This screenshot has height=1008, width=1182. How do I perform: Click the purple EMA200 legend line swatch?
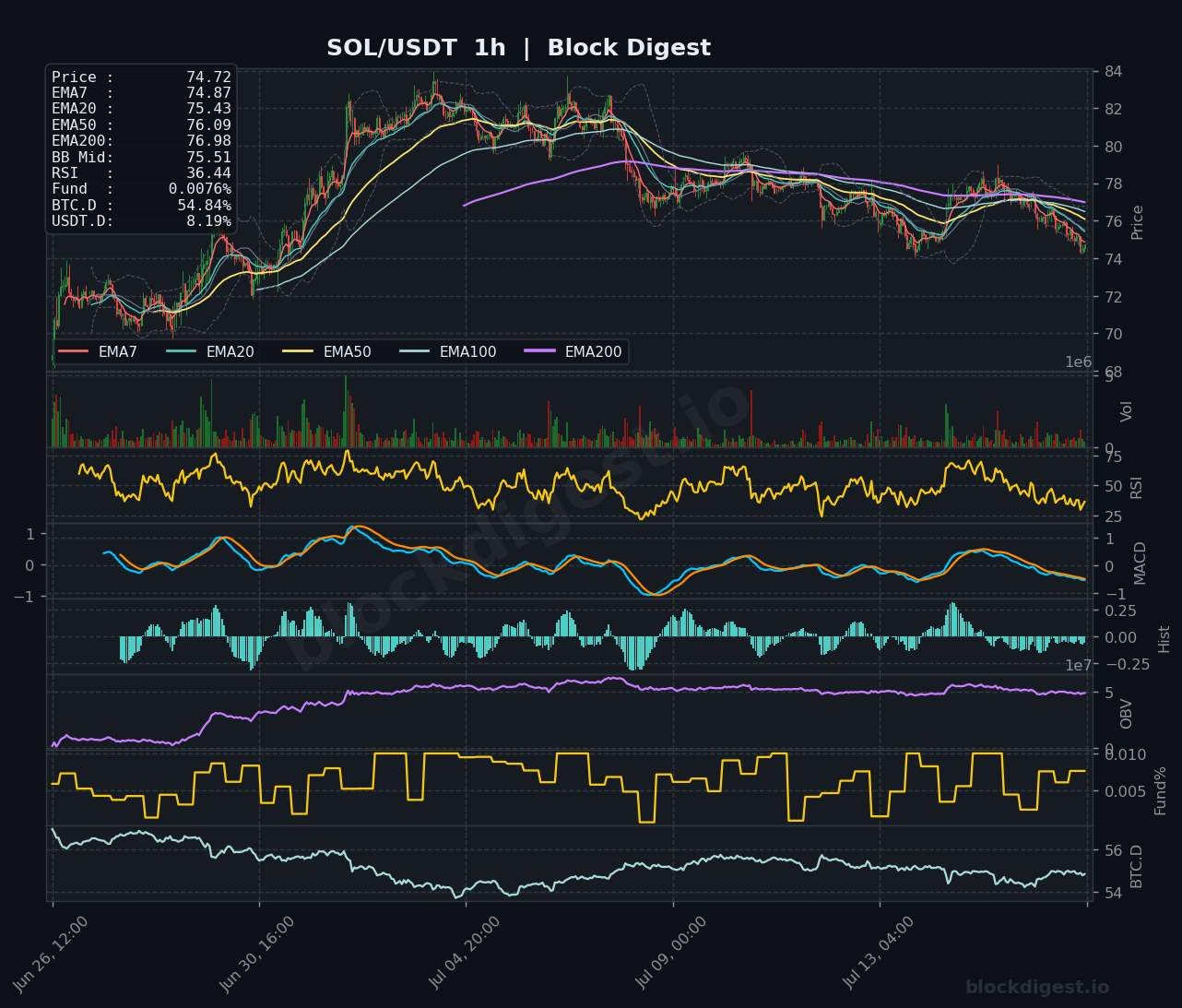[539, 351]
